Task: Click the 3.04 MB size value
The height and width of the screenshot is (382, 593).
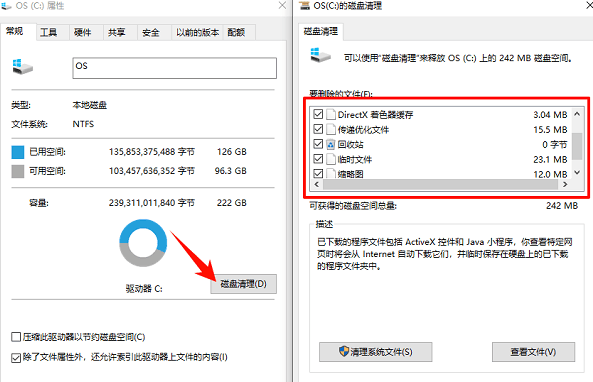Action: [550, 115]
